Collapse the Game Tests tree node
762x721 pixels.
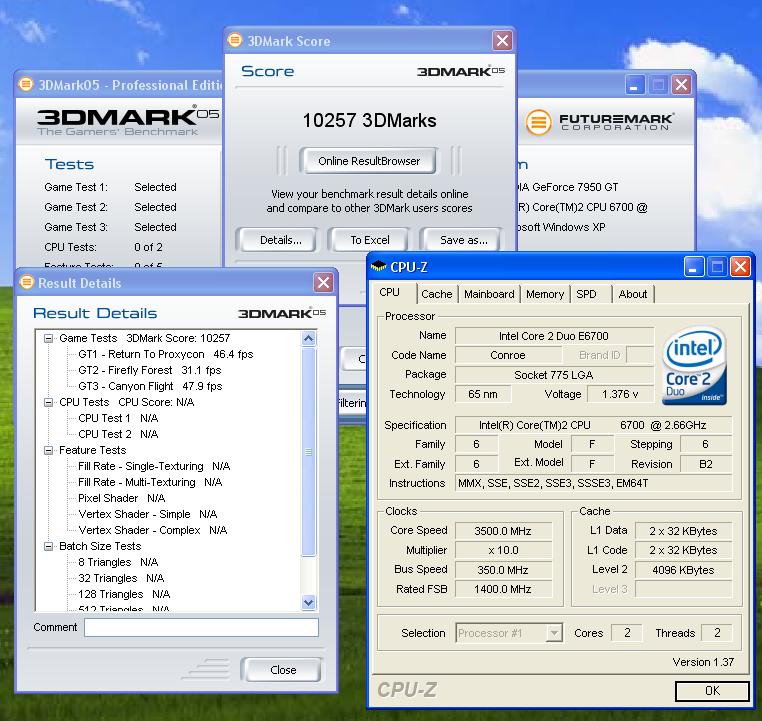[48, 338]
